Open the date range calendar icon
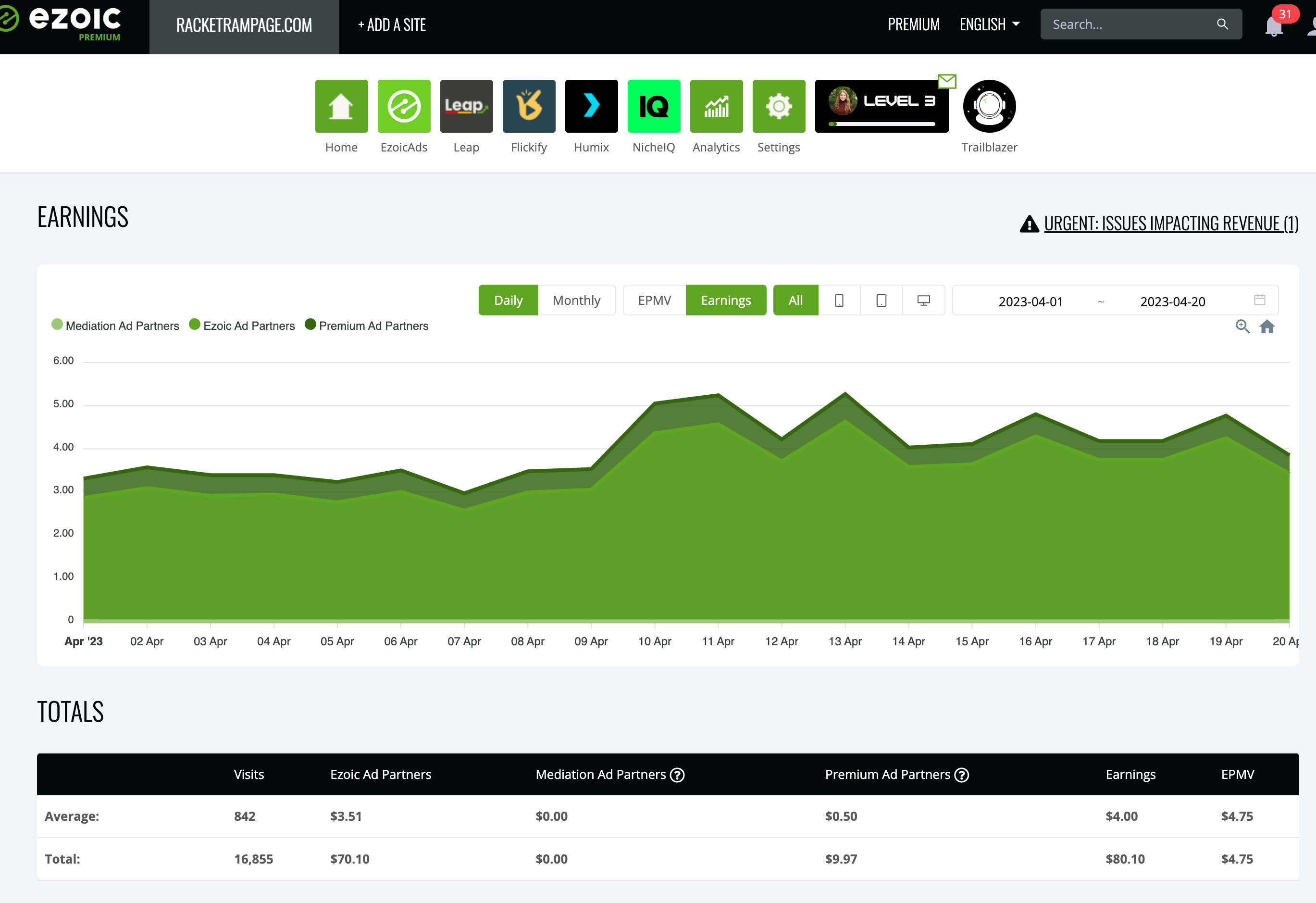The height and width of the screenshot is (903, 1316). coord(1259,300)
